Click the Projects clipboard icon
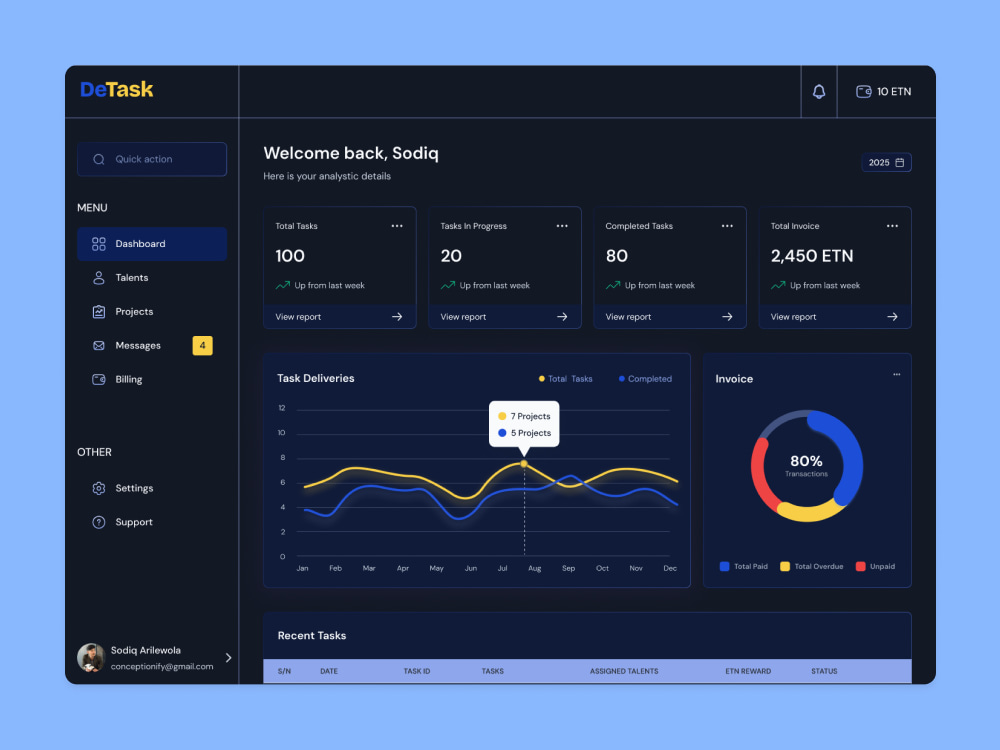This screenshot has width=1000, height=750. [99, 311]
